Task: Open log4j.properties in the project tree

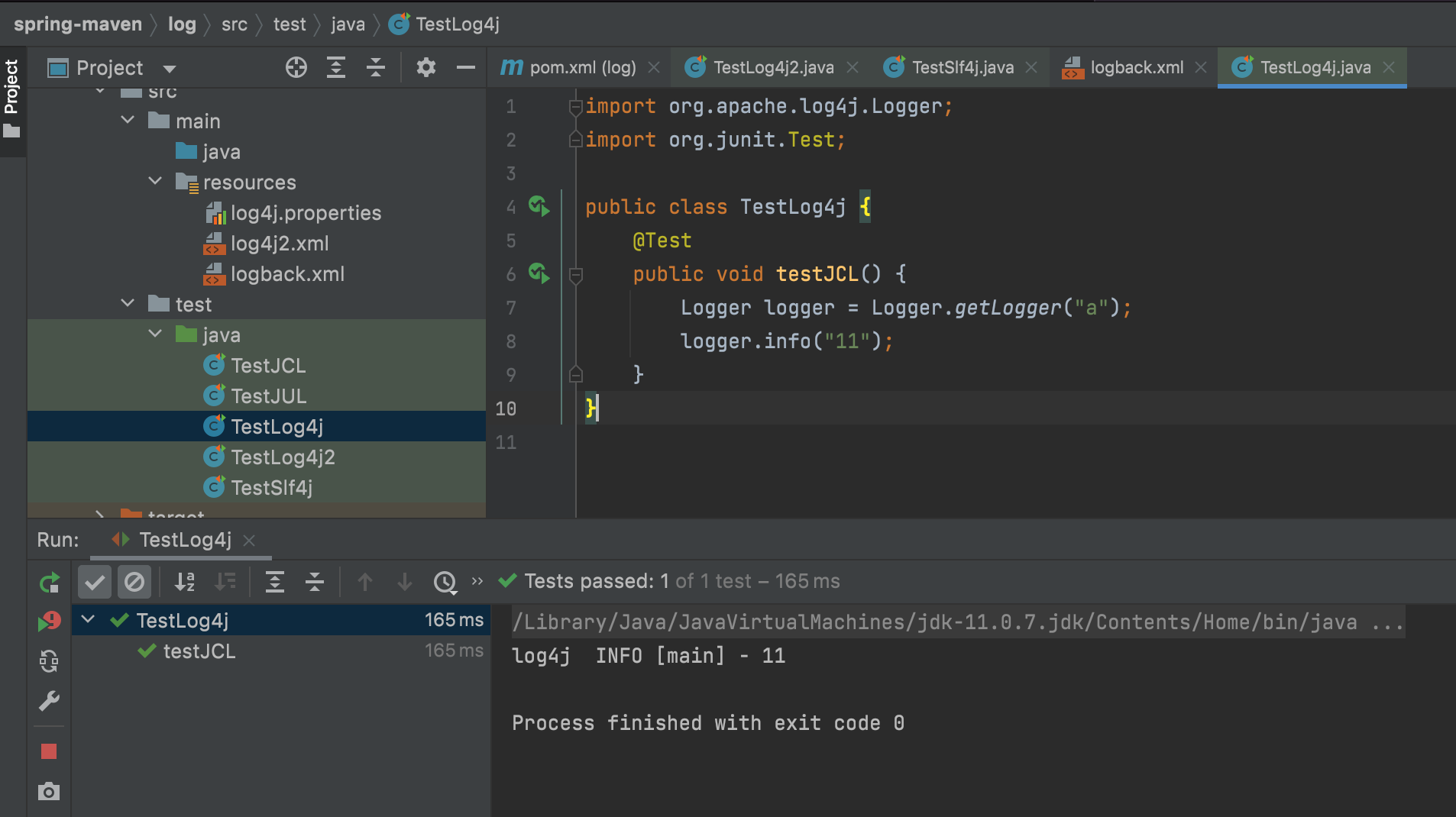Action: tap(306, 213)
